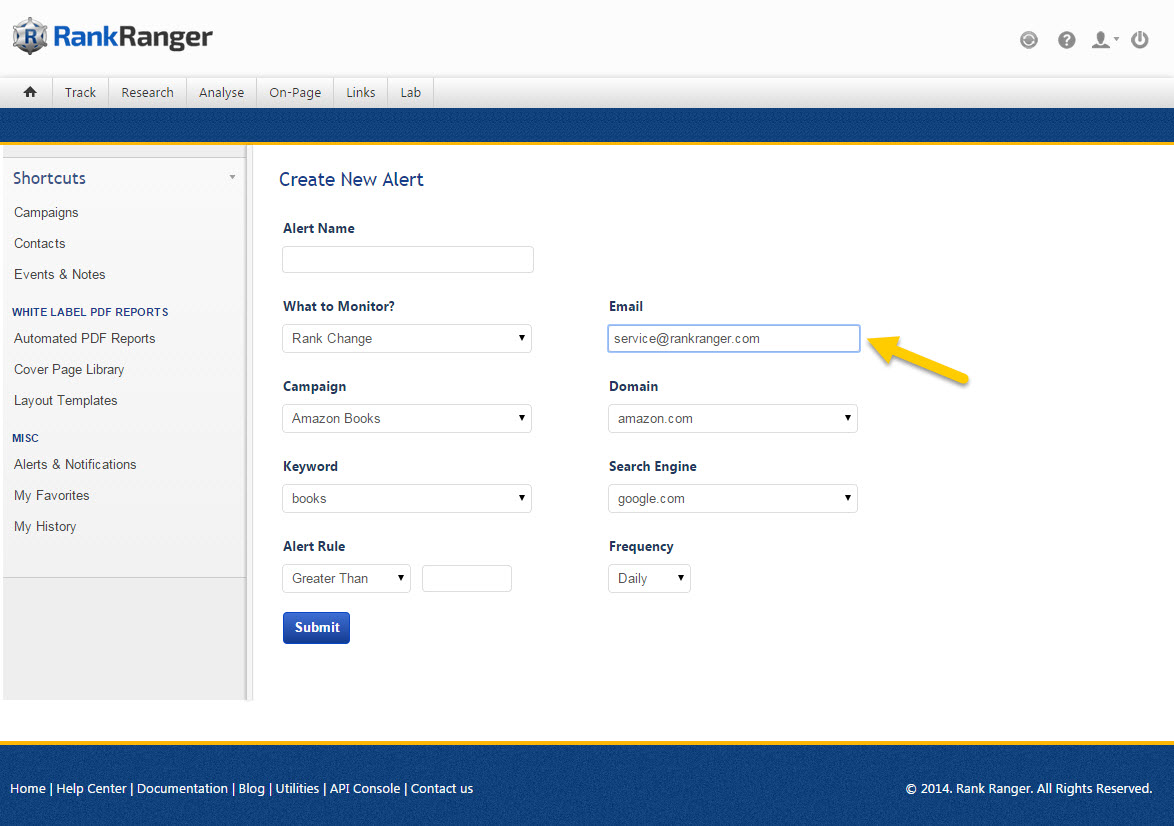Expand the Campaign dropdown showing Amazon Books
Viewport: 1174px width, 826px height.
click(407, 418)
